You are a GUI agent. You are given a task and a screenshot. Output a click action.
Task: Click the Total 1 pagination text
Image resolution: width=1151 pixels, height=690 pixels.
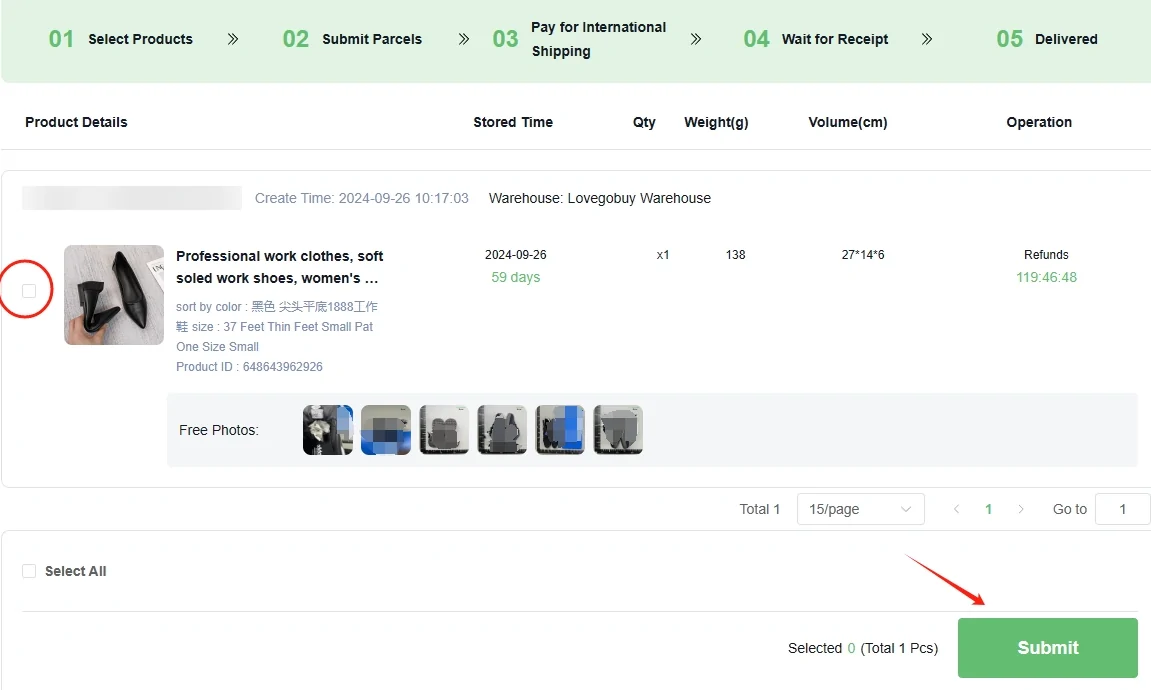click(760, 509)
